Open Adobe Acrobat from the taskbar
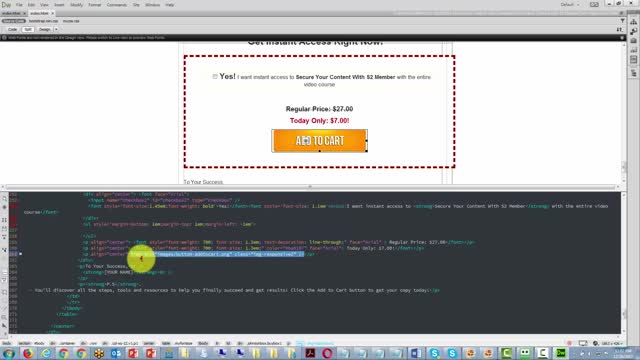The image size is (640, 360). pyautogui.click(x=310, y=353)
